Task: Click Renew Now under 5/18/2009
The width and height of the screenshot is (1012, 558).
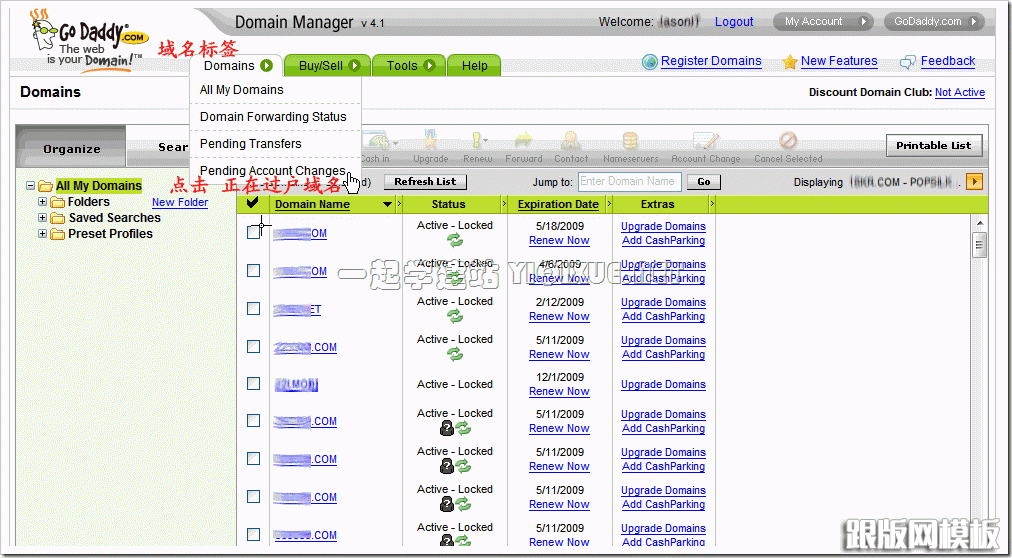Action: 559,241
